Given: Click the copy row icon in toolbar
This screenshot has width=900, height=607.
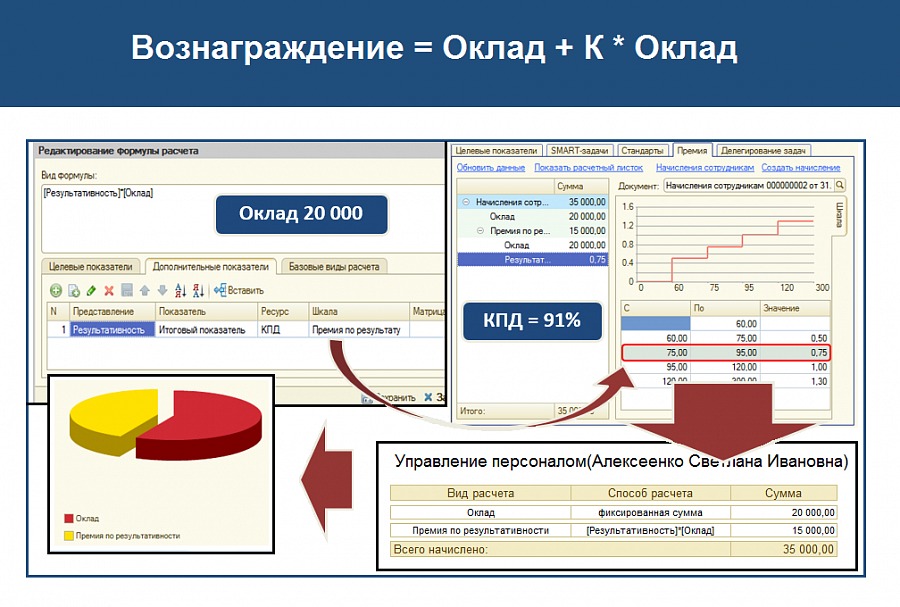Looking at the screenshot, I should pos(74,291).
